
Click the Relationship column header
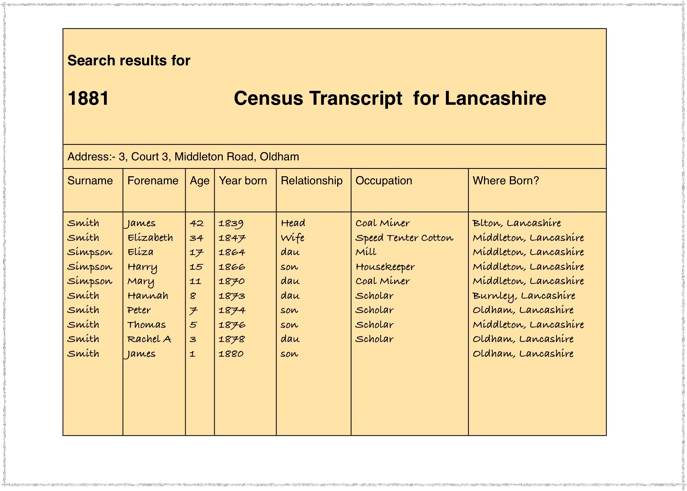point(312,181)
